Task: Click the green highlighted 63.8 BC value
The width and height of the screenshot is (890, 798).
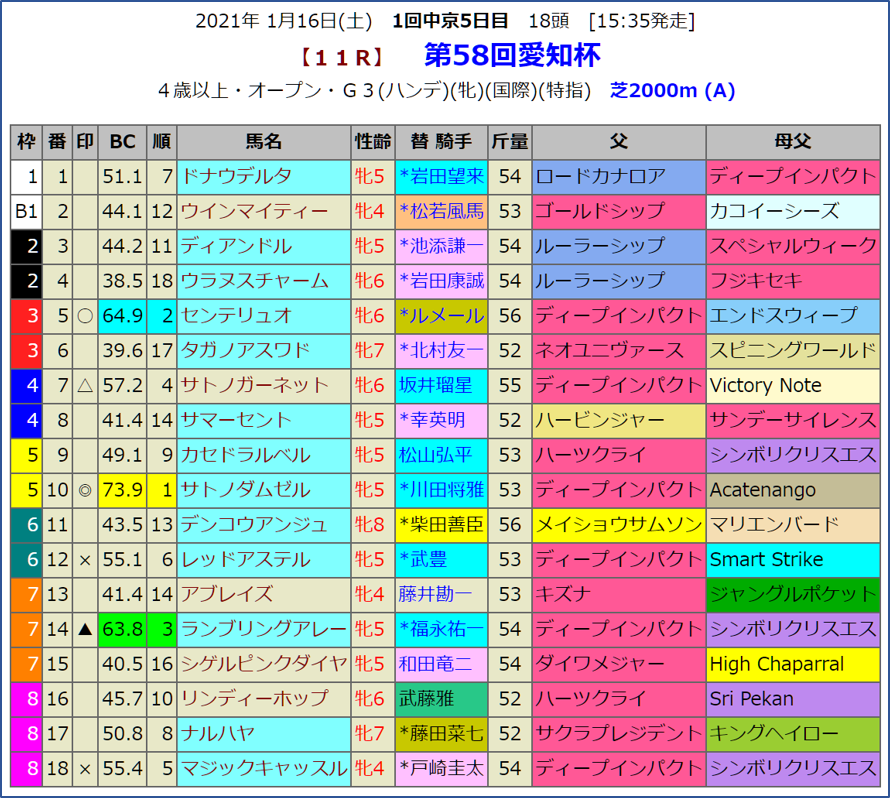Action: 123,629
